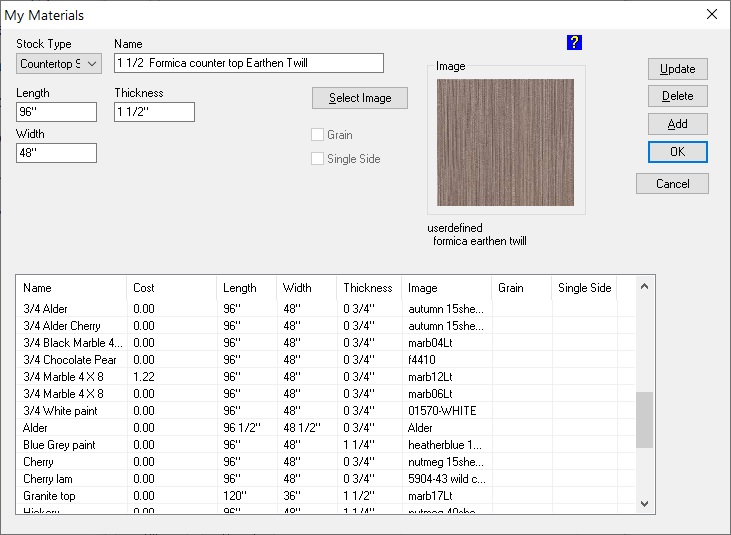Select the '3/4 Chocolate Pear' row
The height and width of the screenshot is (535, 731).
[x=325, y=360]
